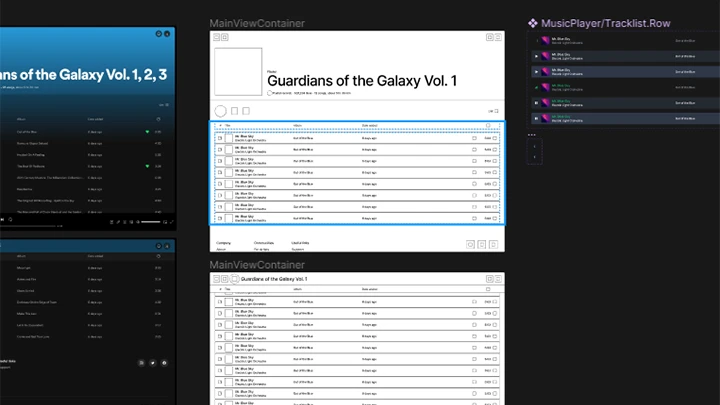Click last top-right icon placeholder in lower wireframe
This screenshot has height=405, width=720.
coord(498,279)
